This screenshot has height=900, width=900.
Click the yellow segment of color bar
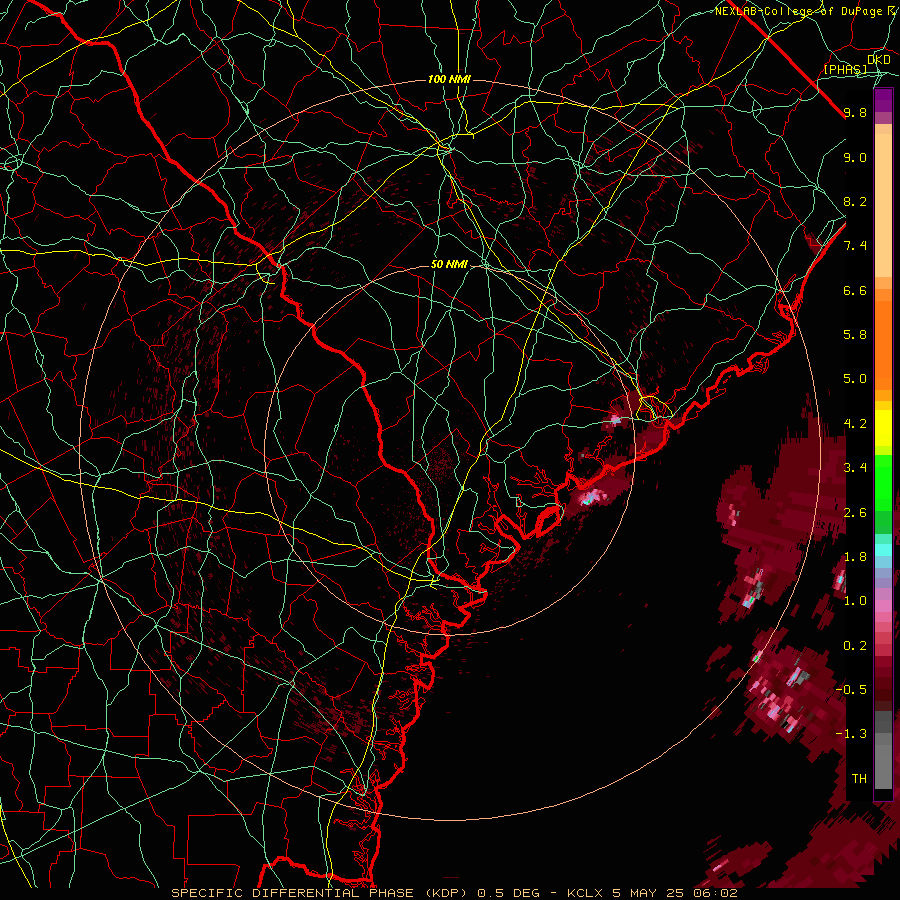pos(883,428)
